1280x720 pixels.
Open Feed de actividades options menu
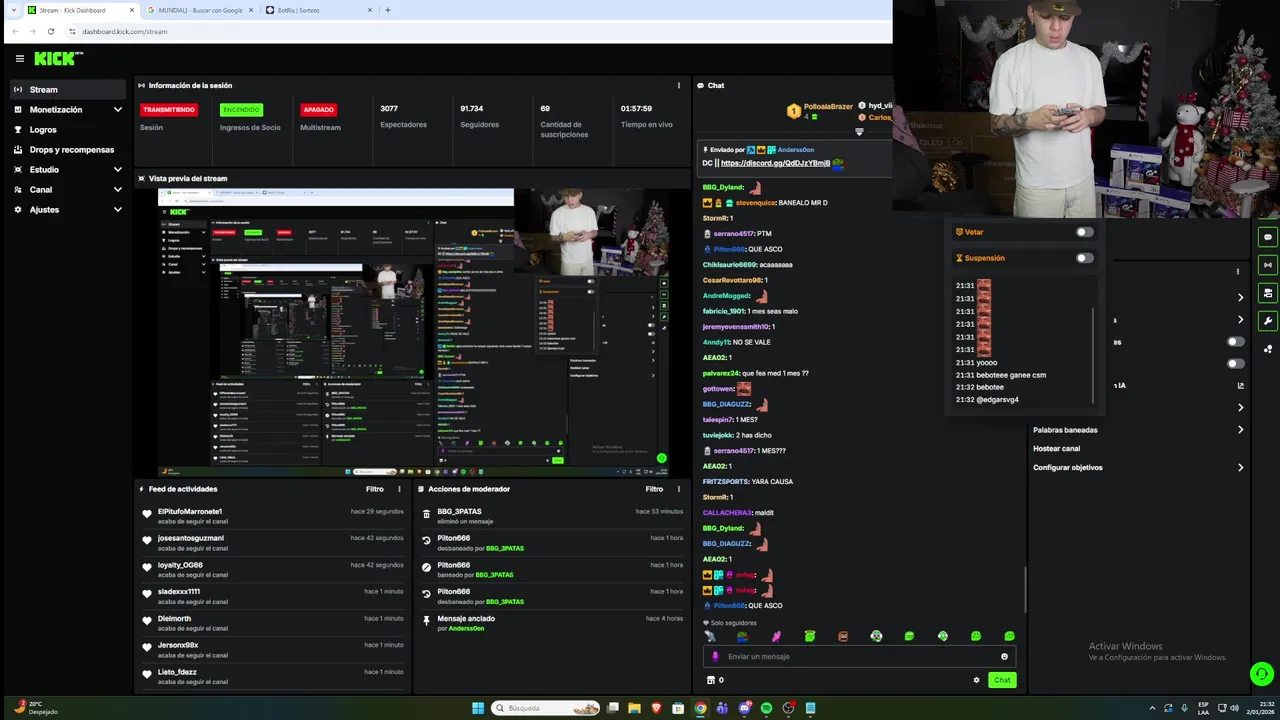(399, 489)
